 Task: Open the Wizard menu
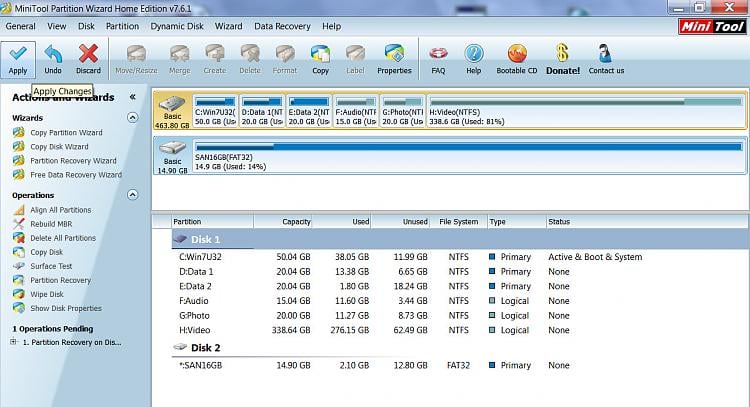point(228,26)
